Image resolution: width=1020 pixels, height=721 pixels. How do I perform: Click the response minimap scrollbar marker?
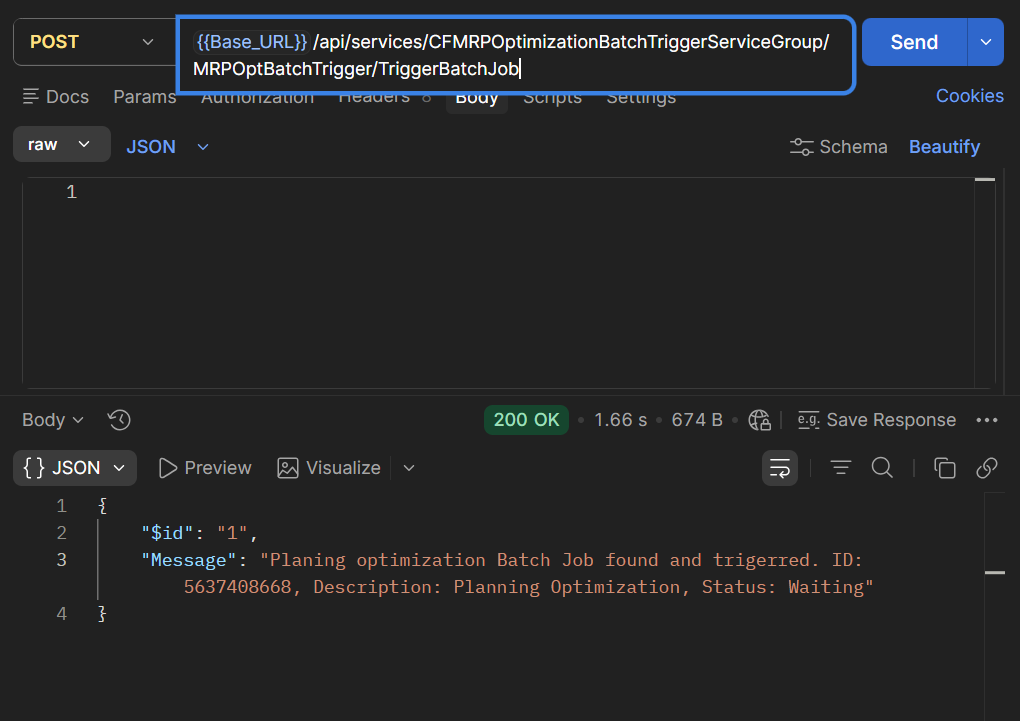[995, 573]
